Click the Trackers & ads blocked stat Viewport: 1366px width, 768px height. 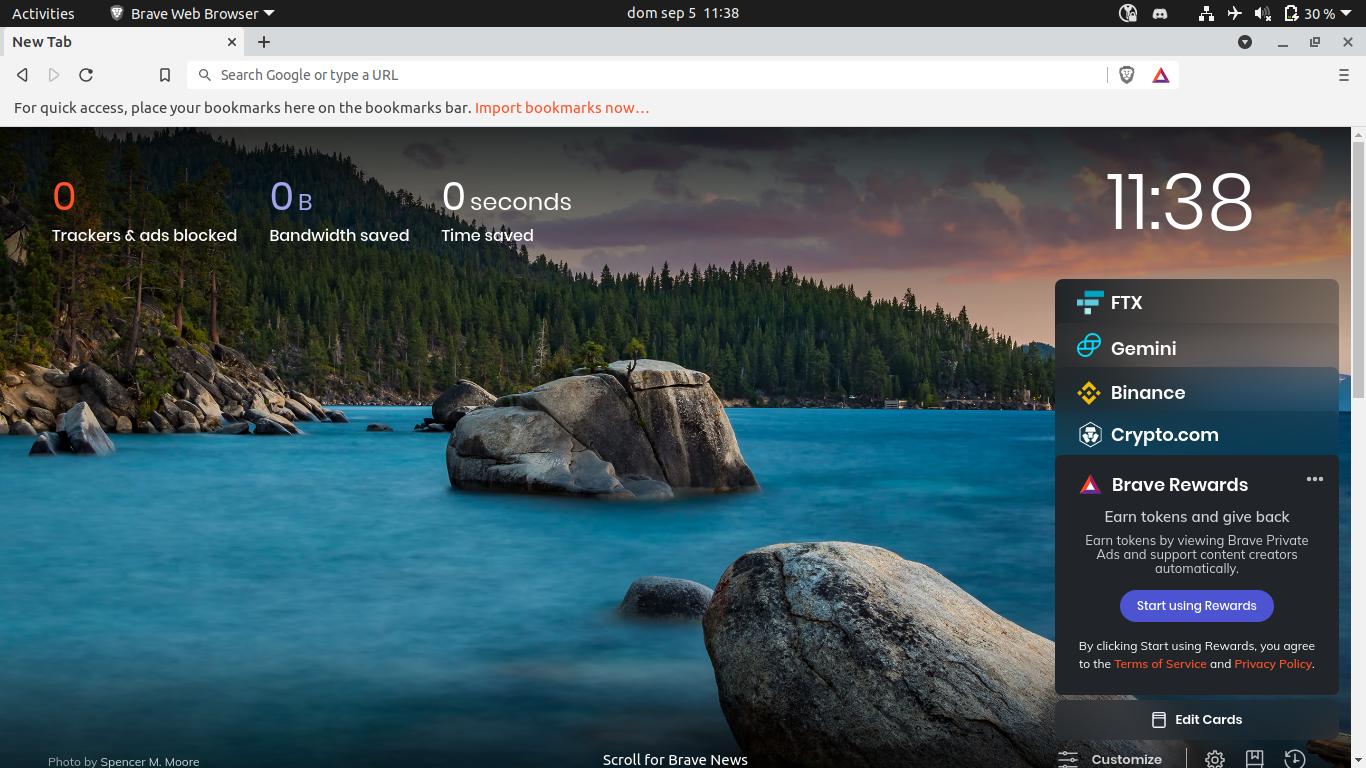(144, 213)
